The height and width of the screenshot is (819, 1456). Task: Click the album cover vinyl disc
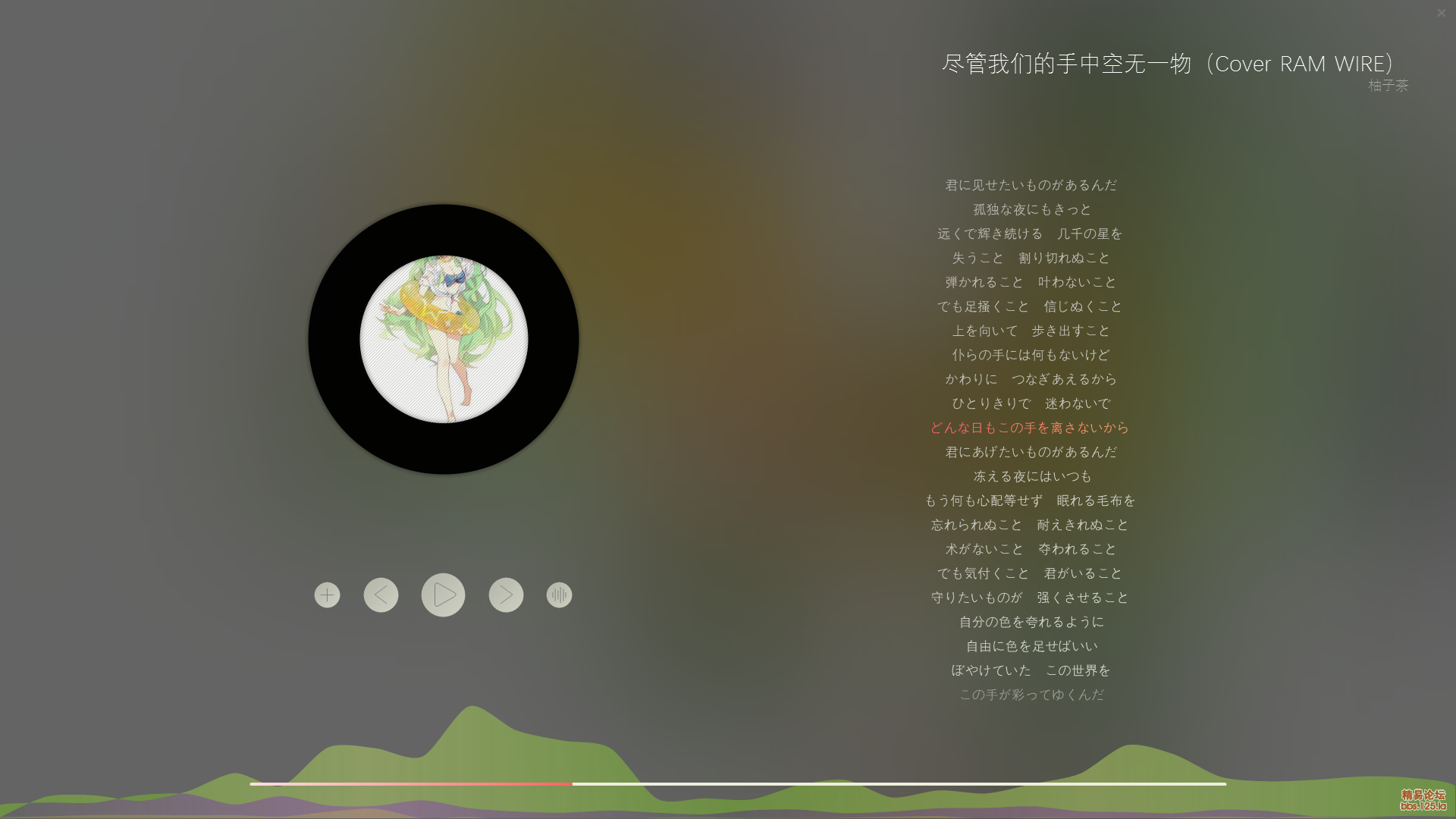coord(444,339)
